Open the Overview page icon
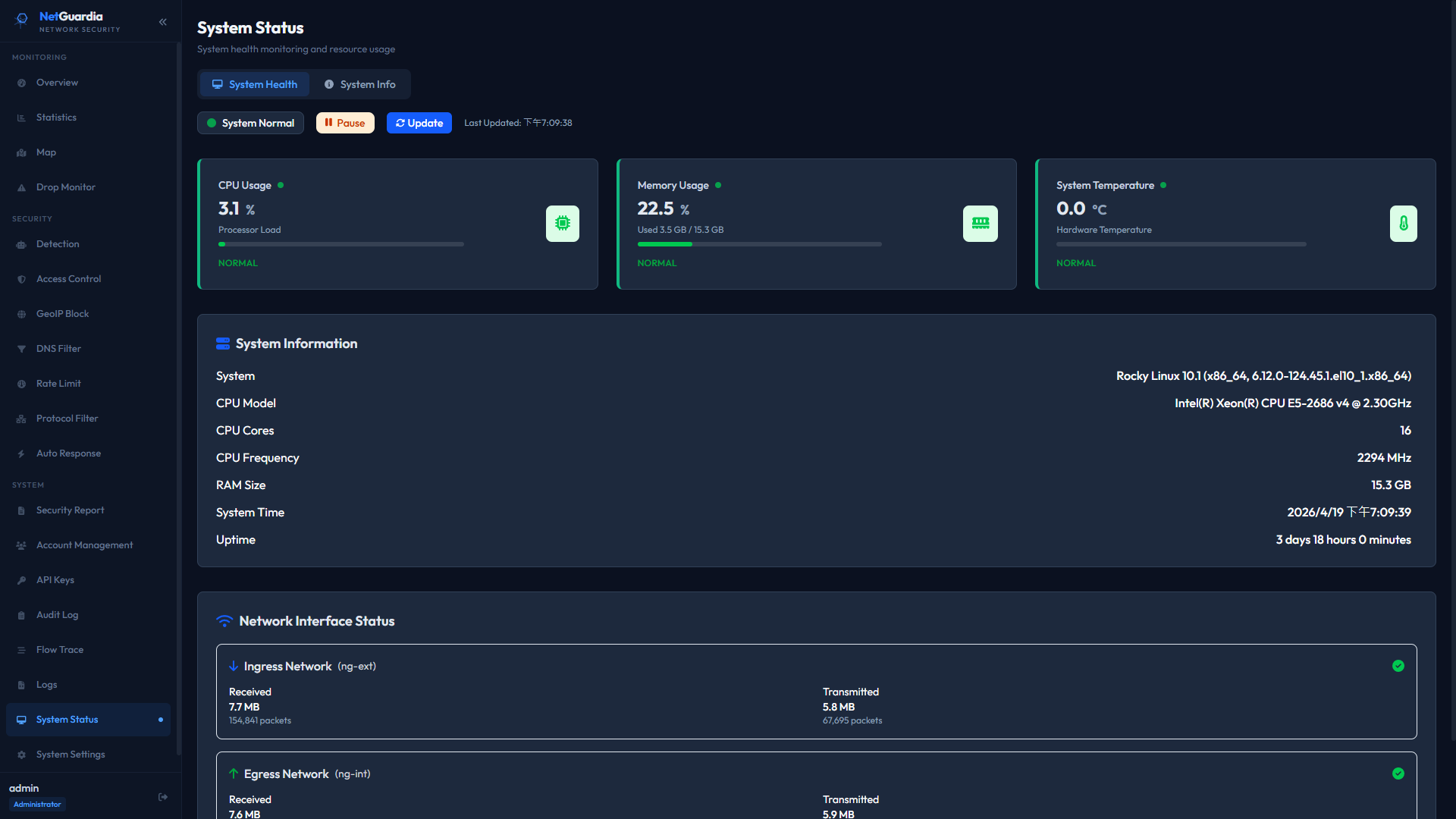This screenshot has width=1456, height=819. pyautogui.click(x=21, y=83)
